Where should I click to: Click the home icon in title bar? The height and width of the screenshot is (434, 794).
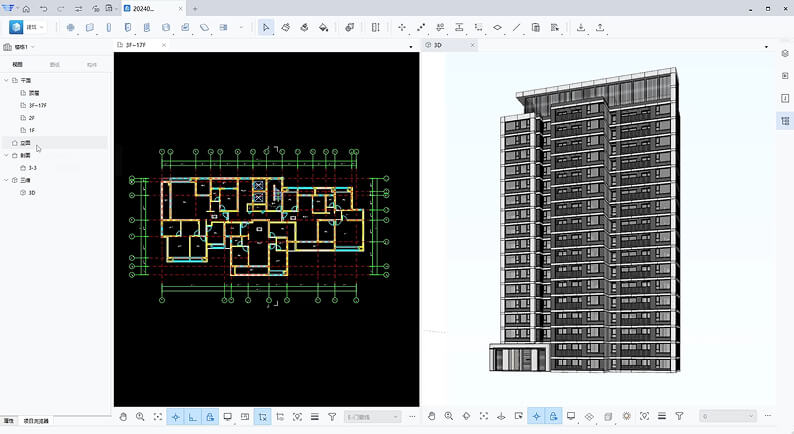coord(26,8)
